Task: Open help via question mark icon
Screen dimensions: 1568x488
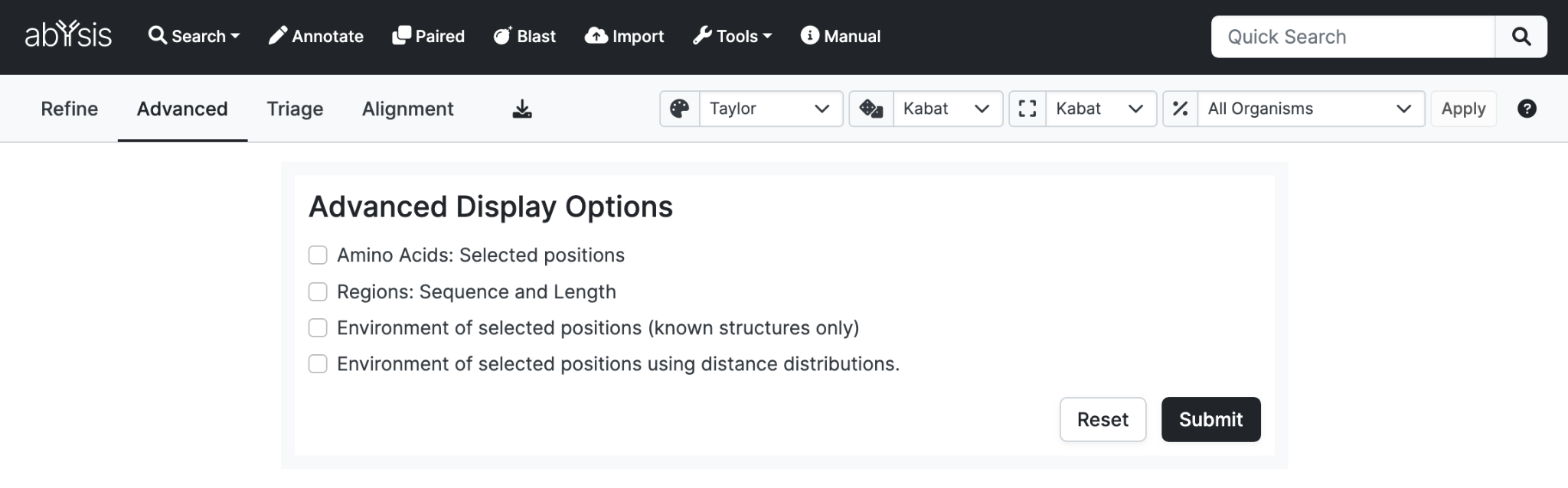Action: coord(1527,109)
